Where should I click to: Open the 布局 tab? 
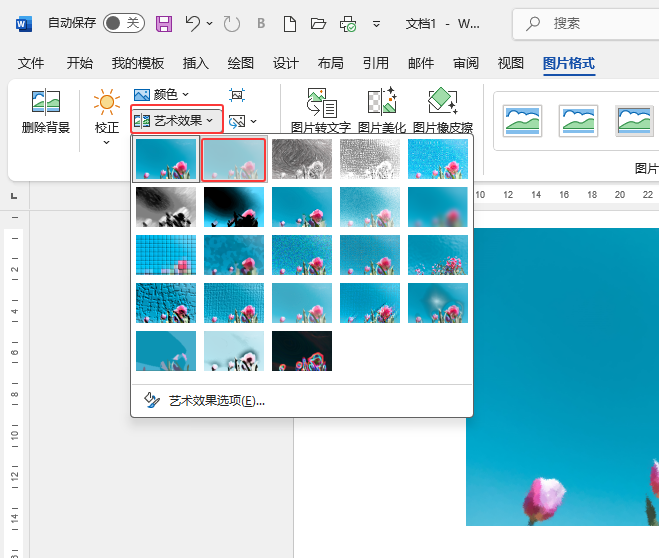pyautogui.click(x=331, y=63)
